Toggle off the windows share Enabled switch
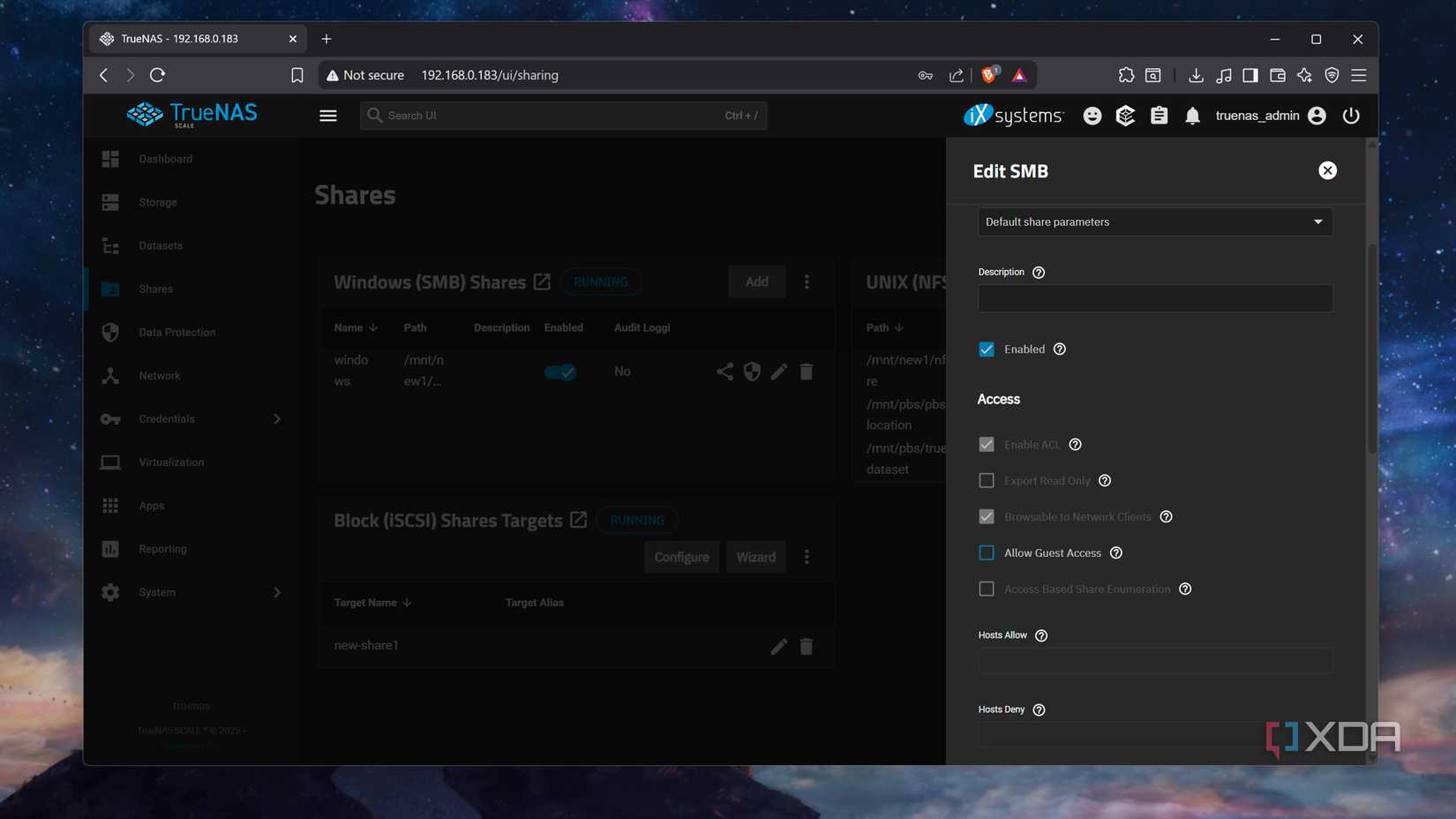Viewport: 1456px width, 819px height. click(x=560, y=372)
